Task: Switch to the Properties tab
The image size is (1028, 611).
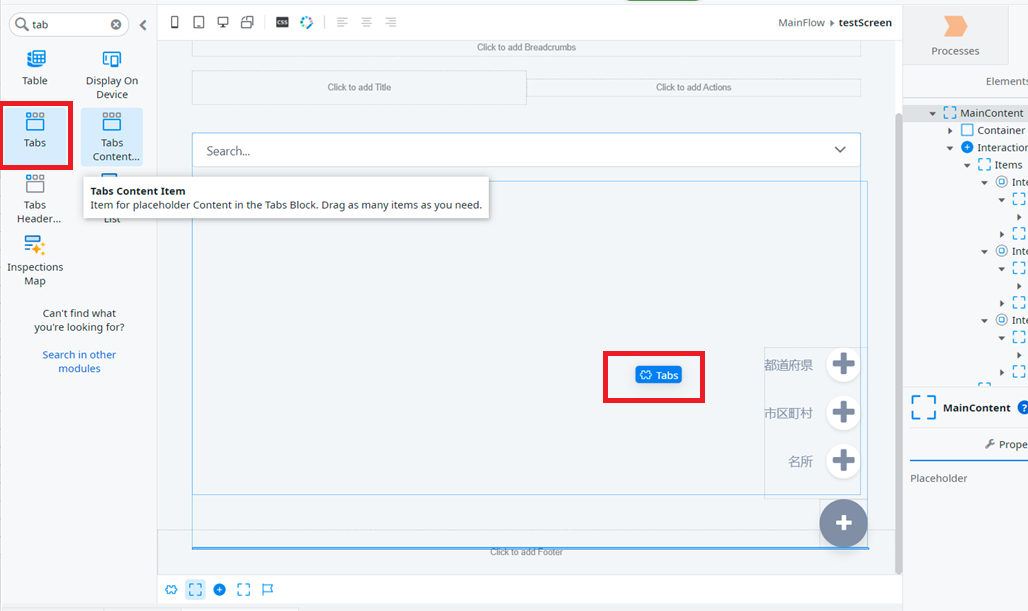Action: coord(1005,444)
